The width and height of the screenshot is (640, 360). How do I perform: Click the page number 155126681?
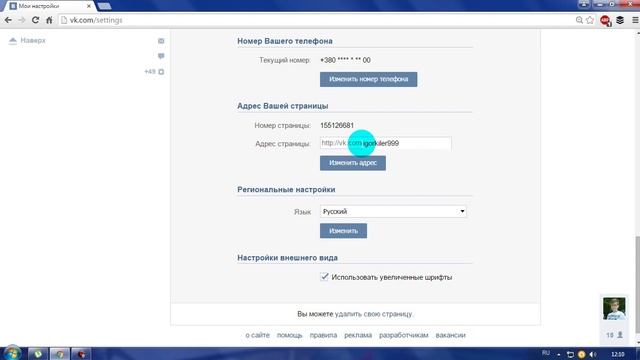coord(337,125)
